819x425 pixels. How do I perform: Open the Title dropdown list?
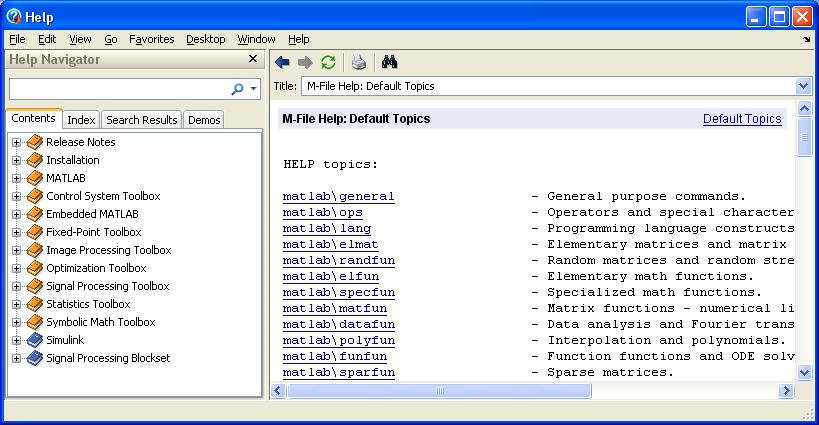(x=803, y=86)
